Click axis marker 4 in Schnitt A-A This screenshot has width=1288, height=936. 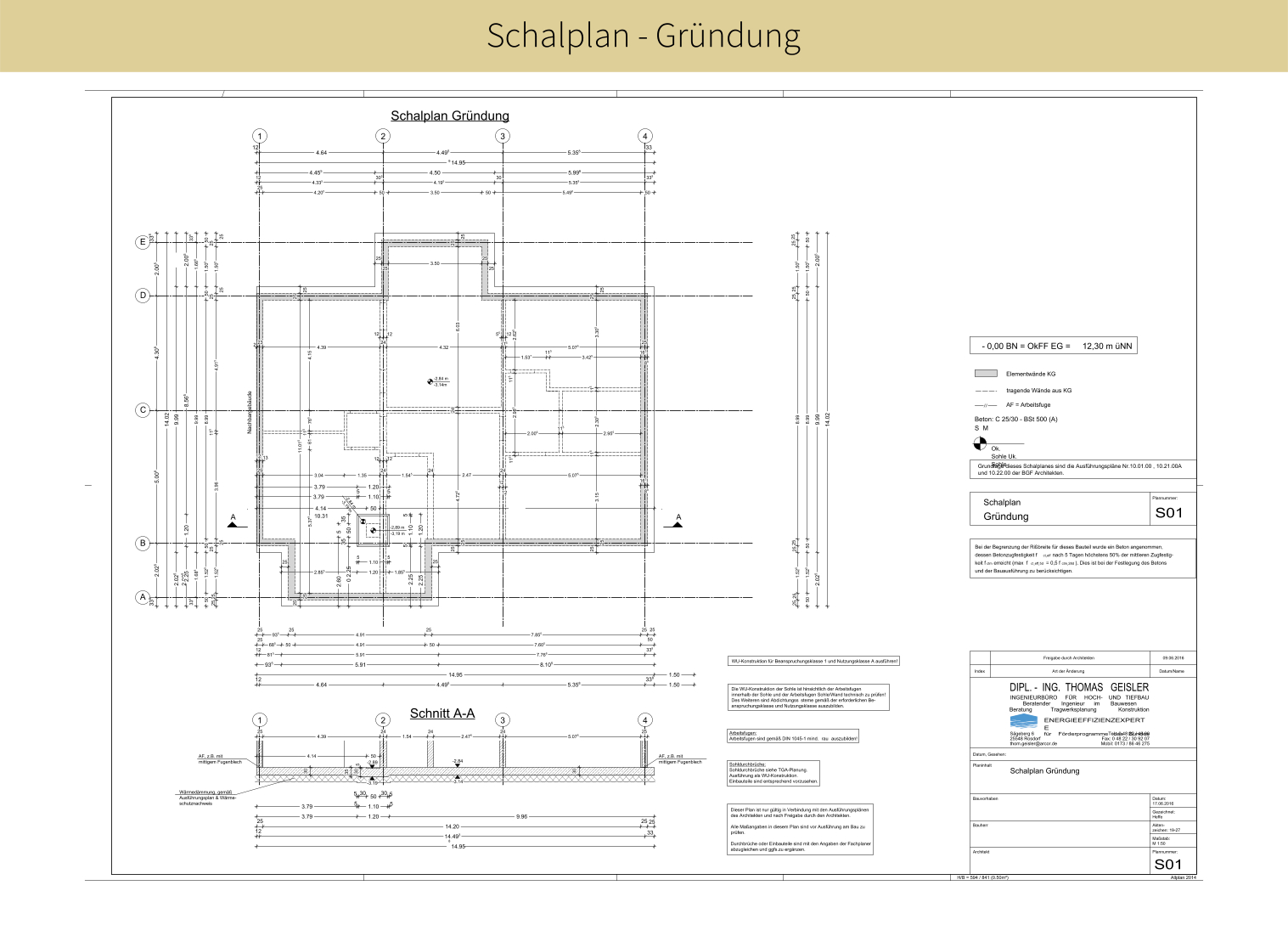[x=645, y=720]
